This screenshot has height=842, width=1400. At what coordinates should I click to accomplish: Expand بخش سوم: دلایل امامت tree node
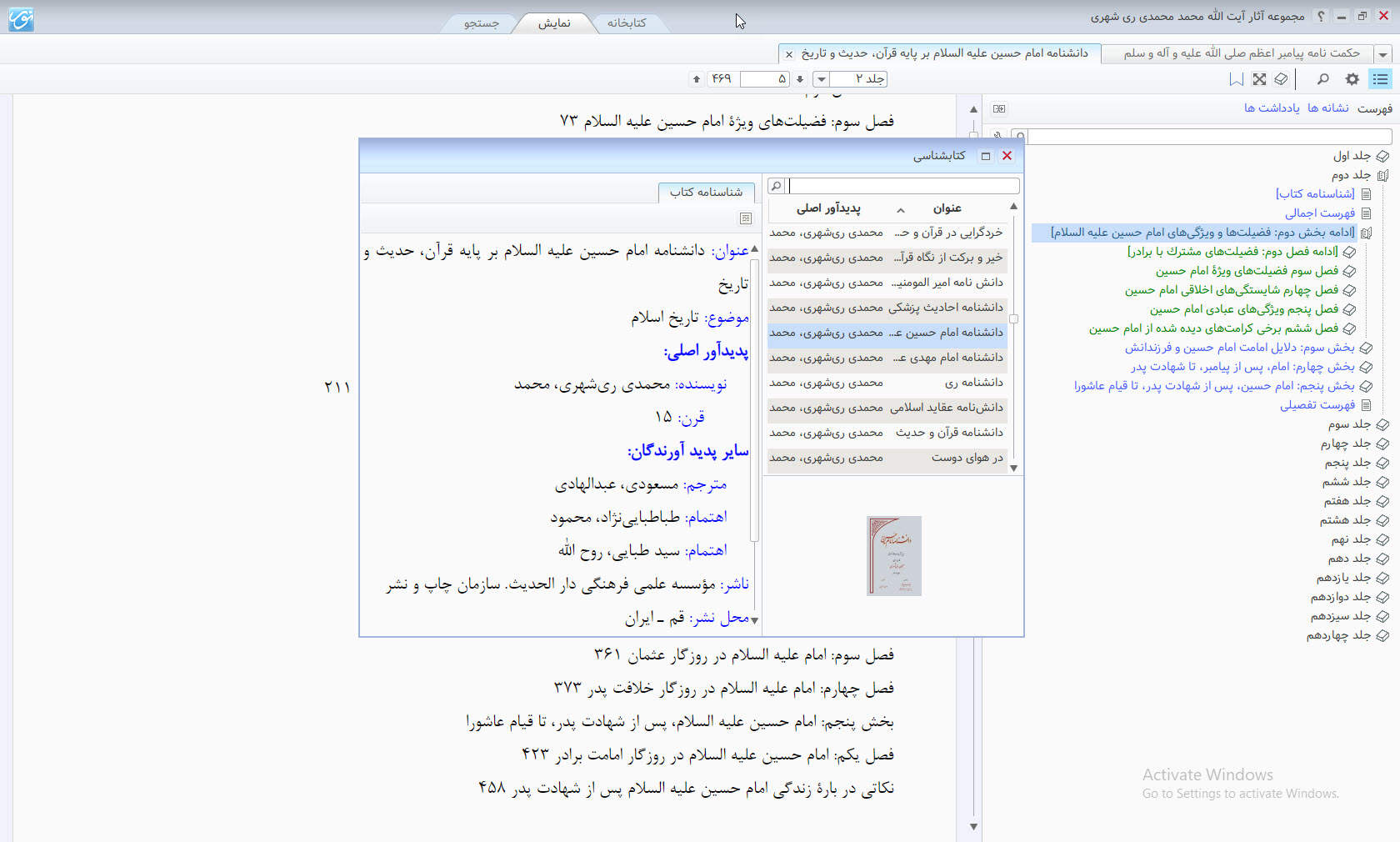tap(1366, 348)
